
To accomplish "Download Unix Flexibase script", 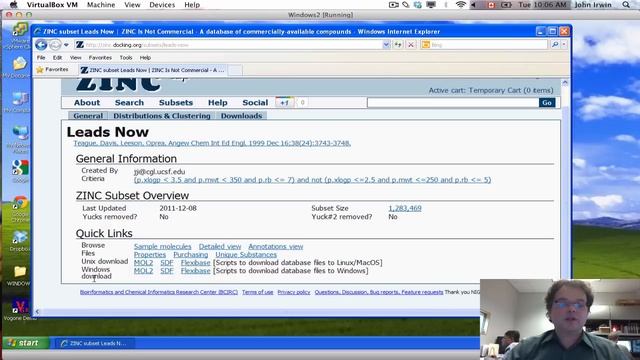I will point(196,263).
